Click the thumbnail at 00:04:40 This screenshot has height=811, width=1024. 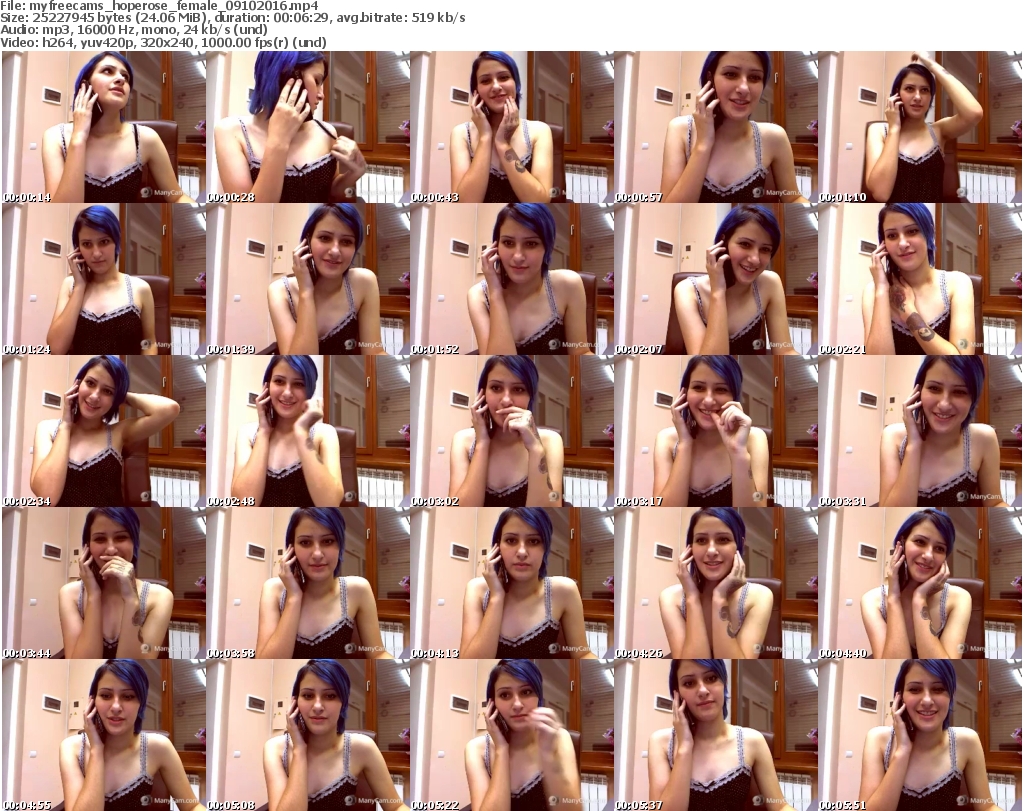pyautogui.click(x=919, y=583)
